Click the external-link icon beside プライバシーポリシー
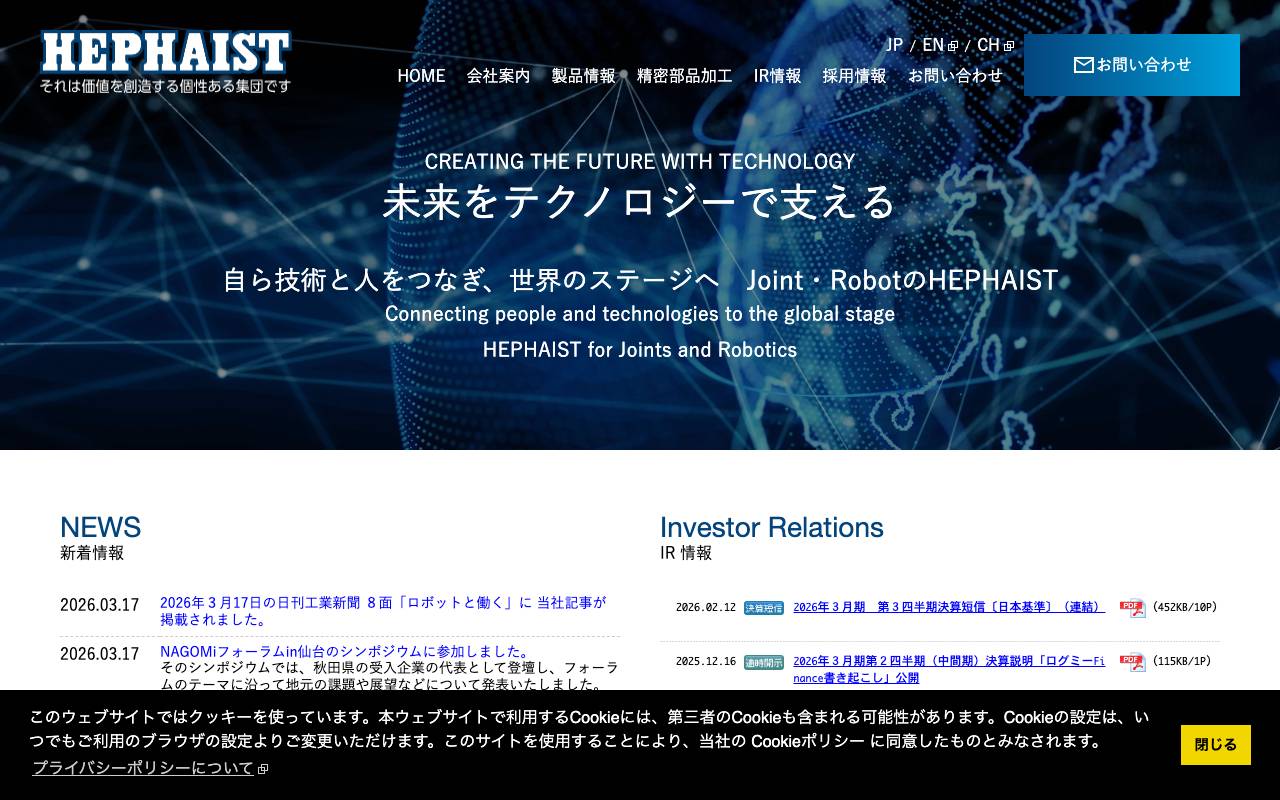Screen dimensions: 1280x800 point(261,768)
